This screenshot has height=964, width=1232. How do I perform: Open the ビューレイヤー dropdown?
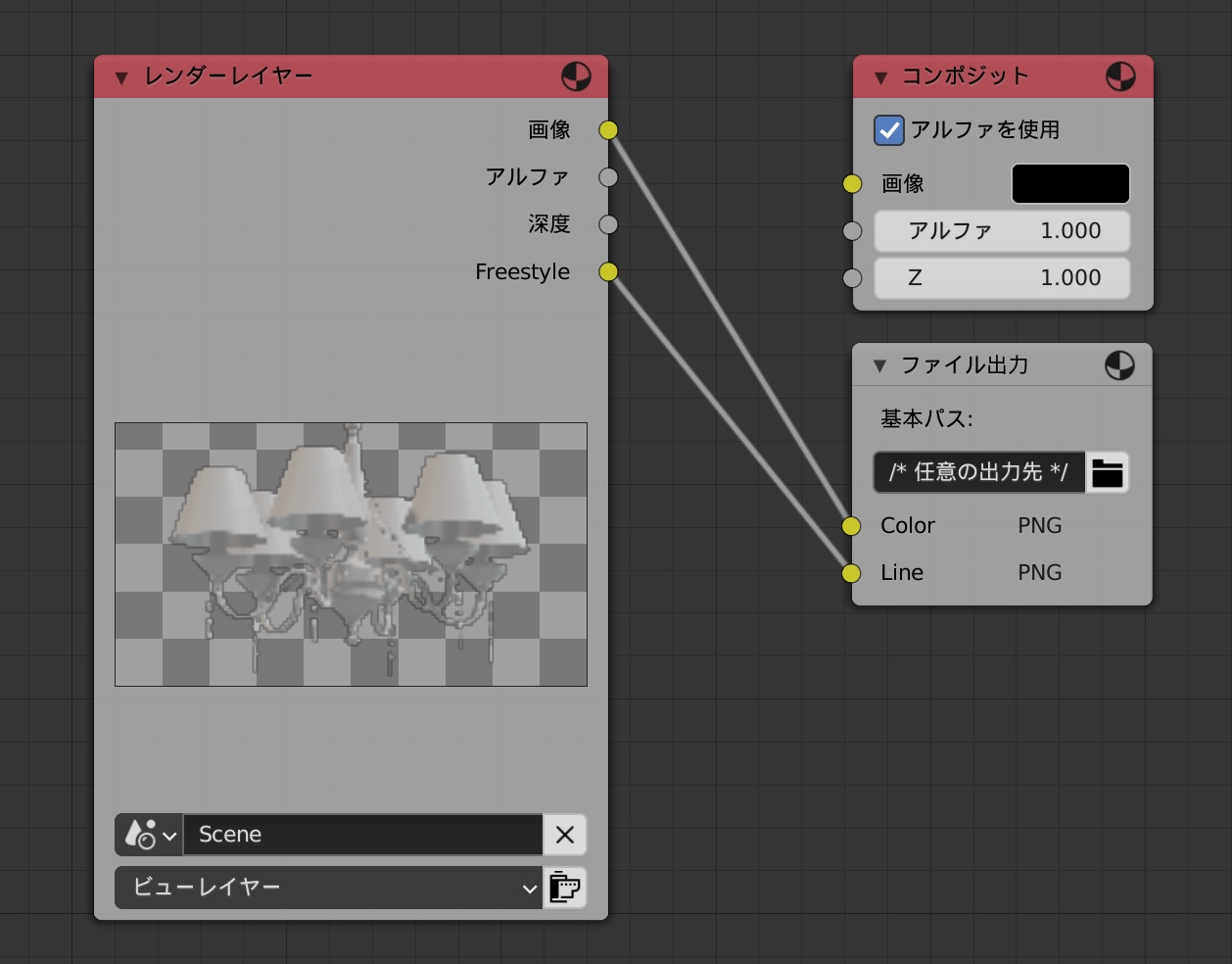tap(328, 888)
